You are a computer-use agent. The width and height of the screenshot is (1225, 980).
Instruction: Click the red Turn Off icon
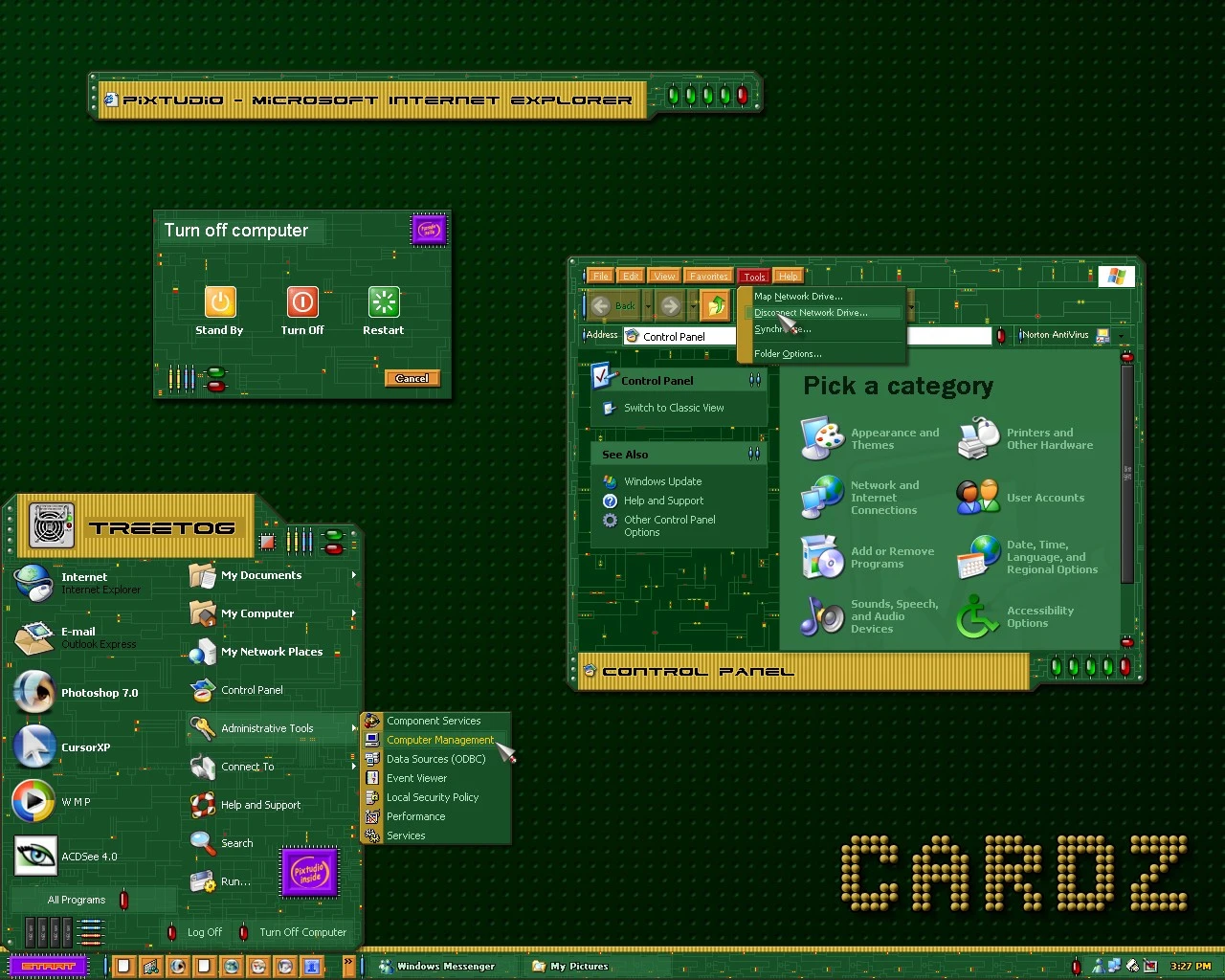click(302, 302)
